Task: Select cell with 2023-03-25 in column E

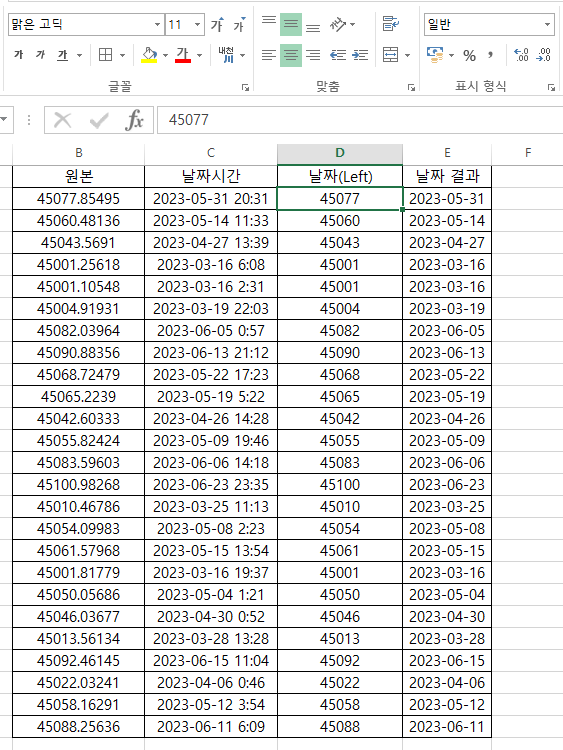Action: point(447,507)
